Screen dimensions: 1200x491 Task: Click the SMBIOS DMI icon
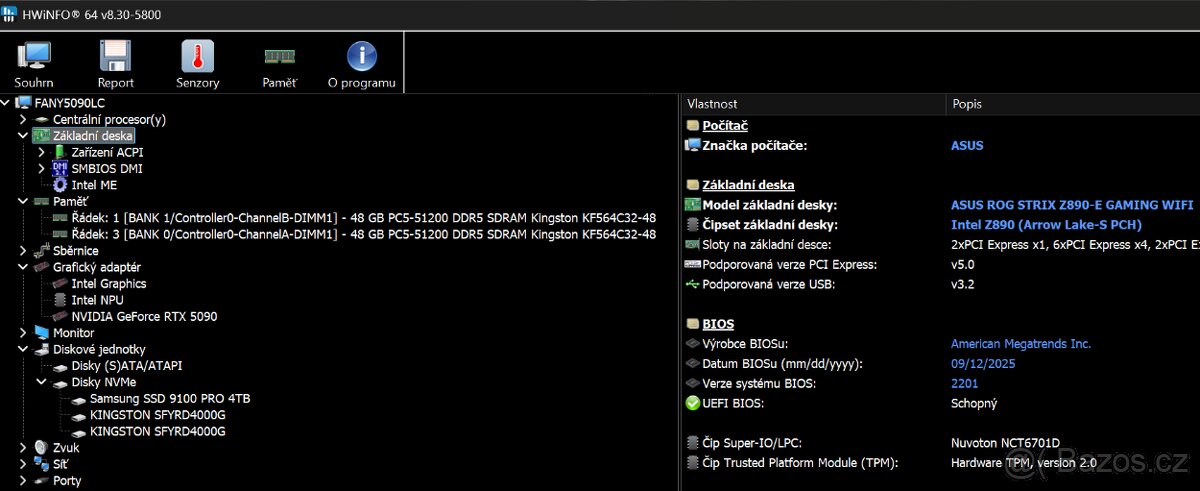point(59,168)
